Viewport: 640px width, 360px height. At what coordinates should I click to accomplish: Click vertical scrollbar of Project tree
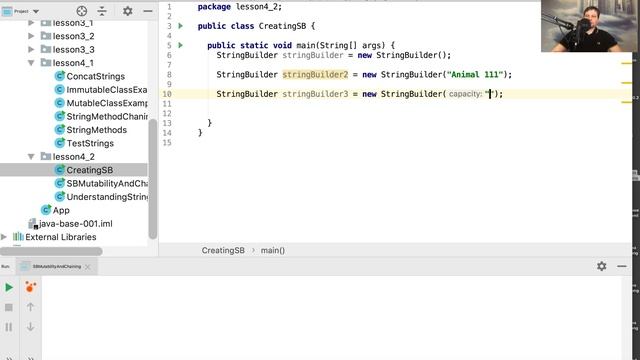[153, 179]
